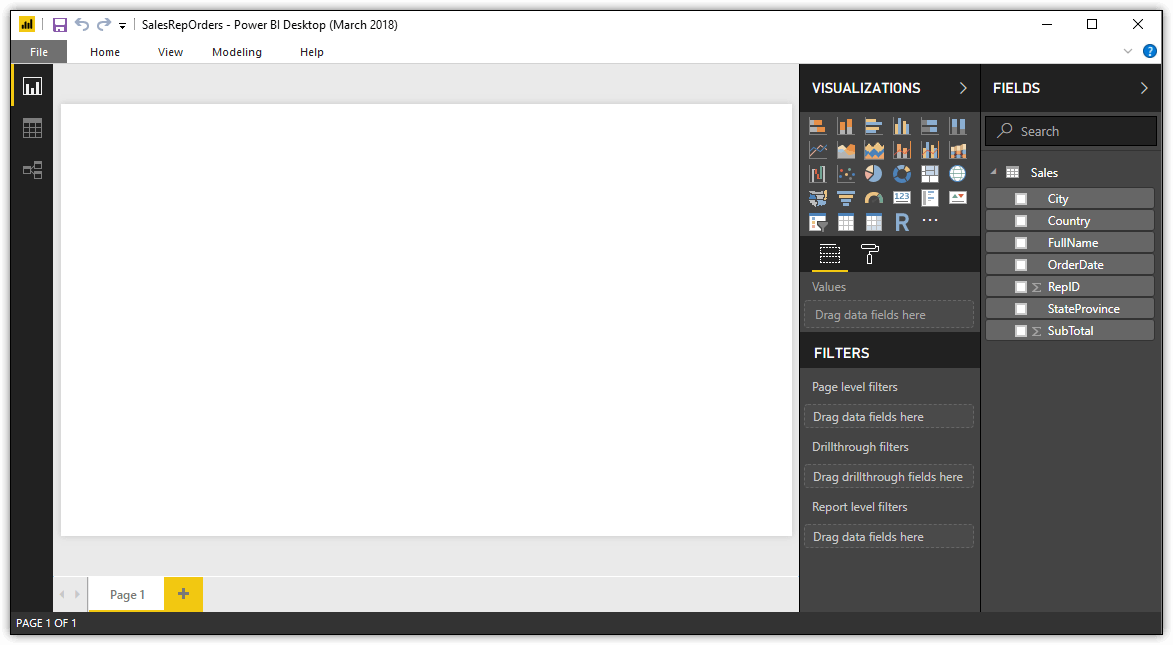This screenshot has height=645, width=1173.
Task: Insert a Multi-row card visualization
Action: pos(929,198)
